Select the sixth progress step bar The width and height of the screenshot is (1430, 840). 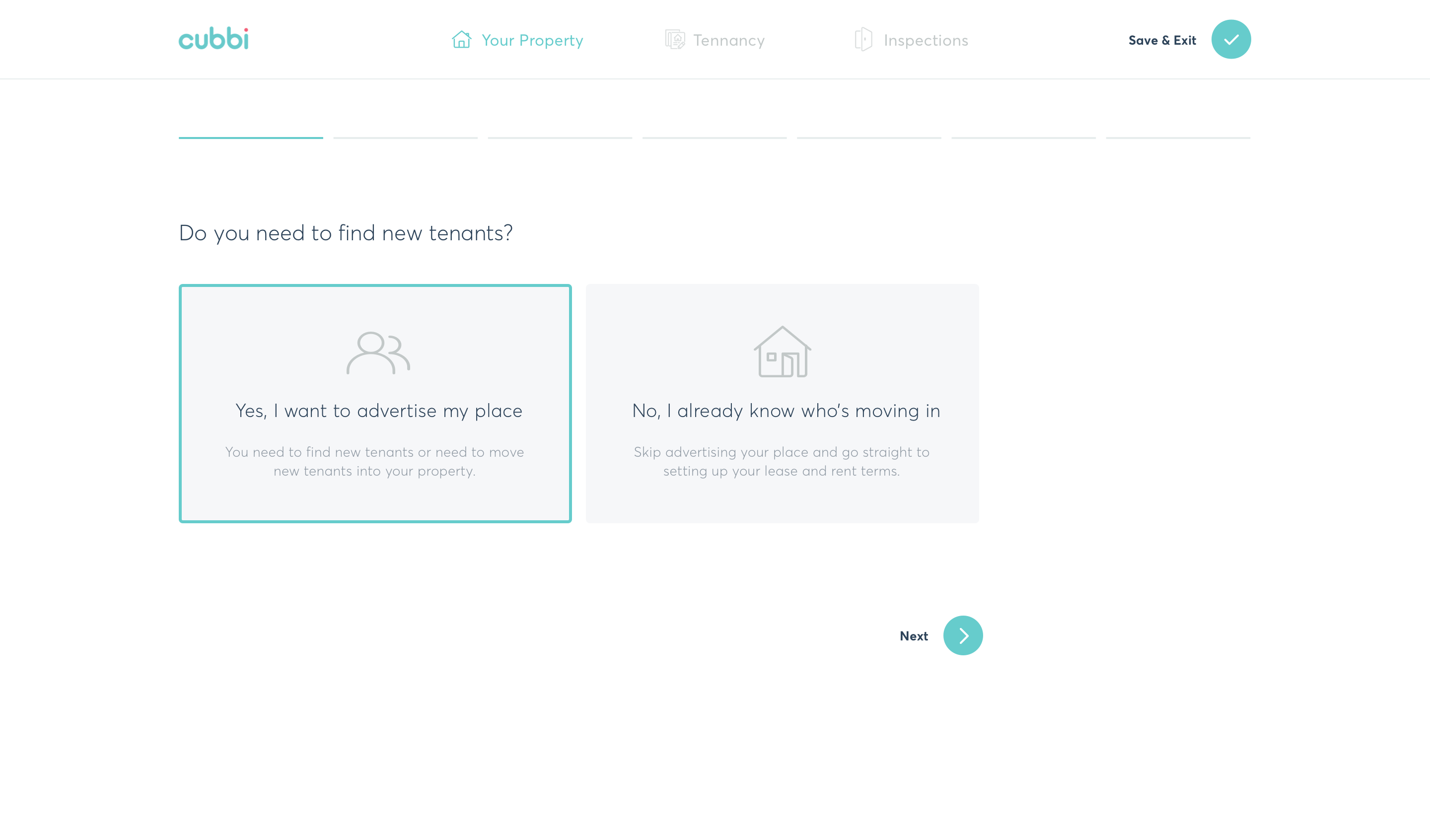pos(1024,138)
